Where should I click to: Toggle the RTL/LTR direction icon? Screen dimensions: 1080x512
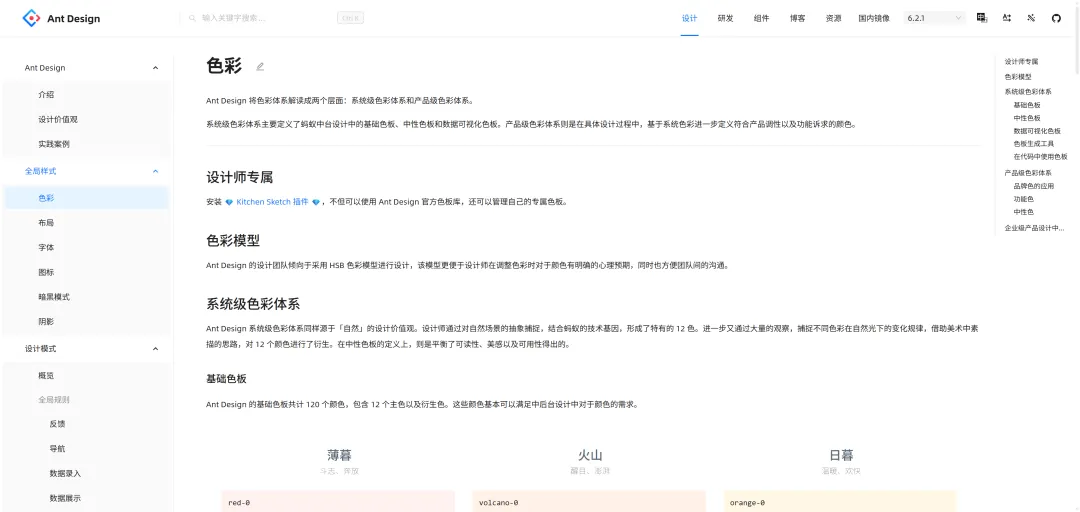[1007, 19]
